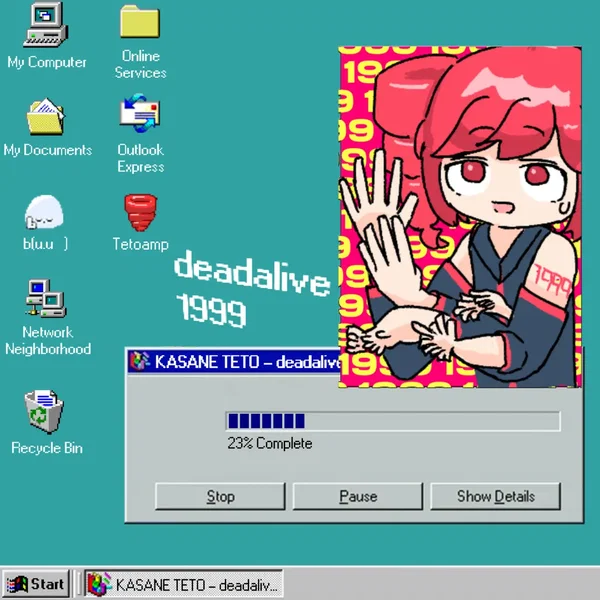Select the My Documents folder icon

tap(46, 116)
